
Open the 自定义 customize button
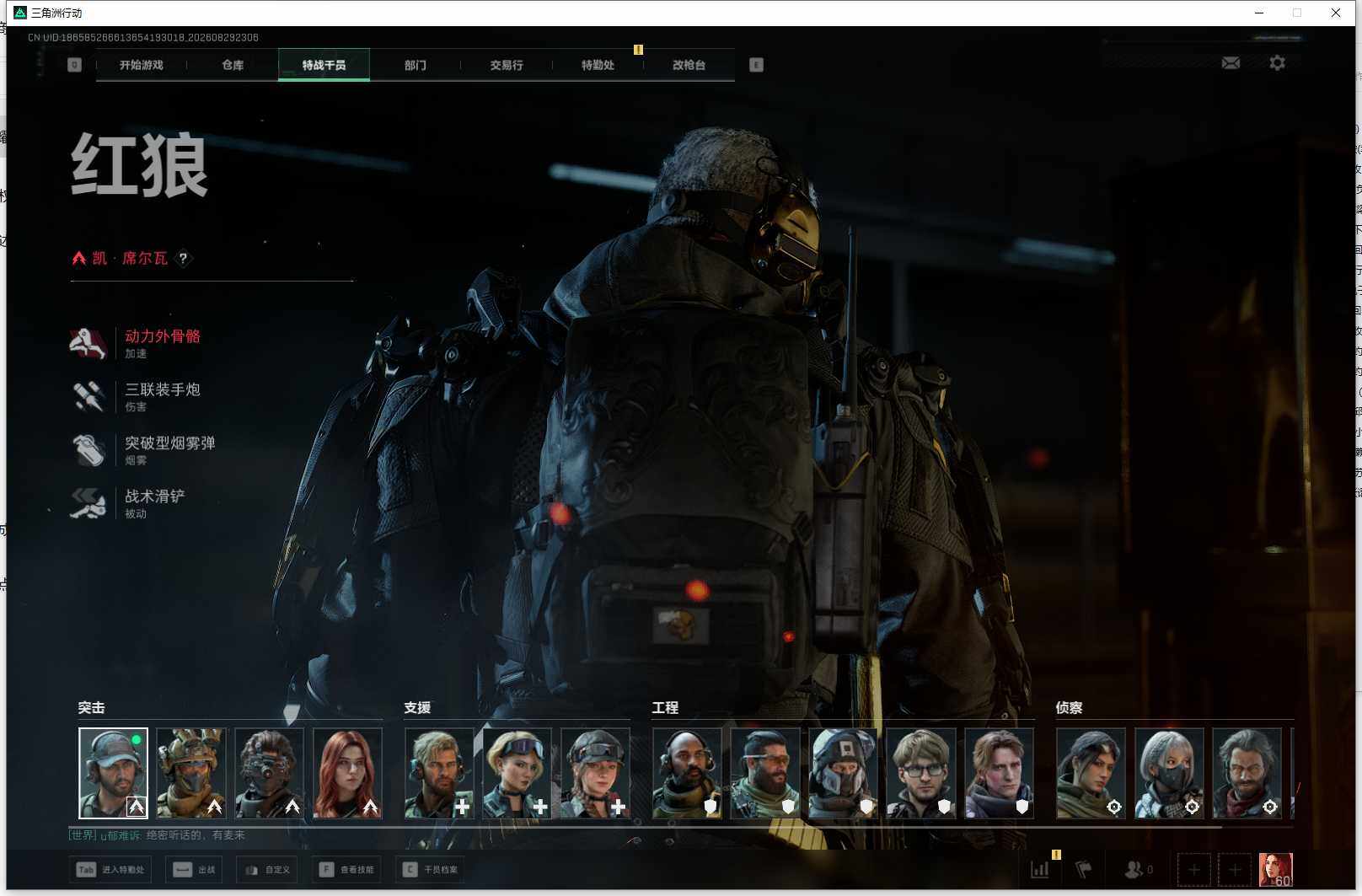point(267,870)
